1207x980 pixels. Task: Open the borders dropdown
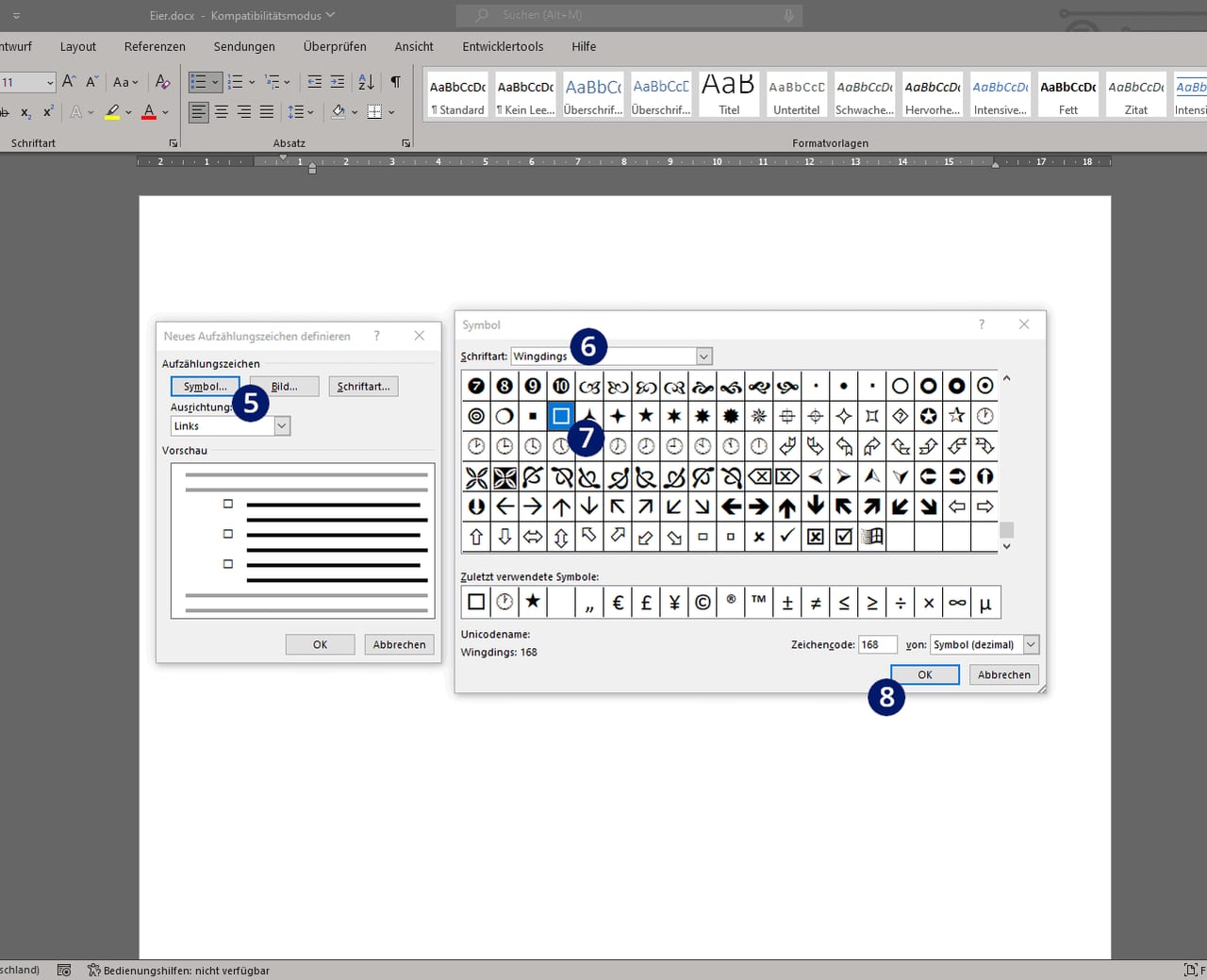click(x=391, y=112)
